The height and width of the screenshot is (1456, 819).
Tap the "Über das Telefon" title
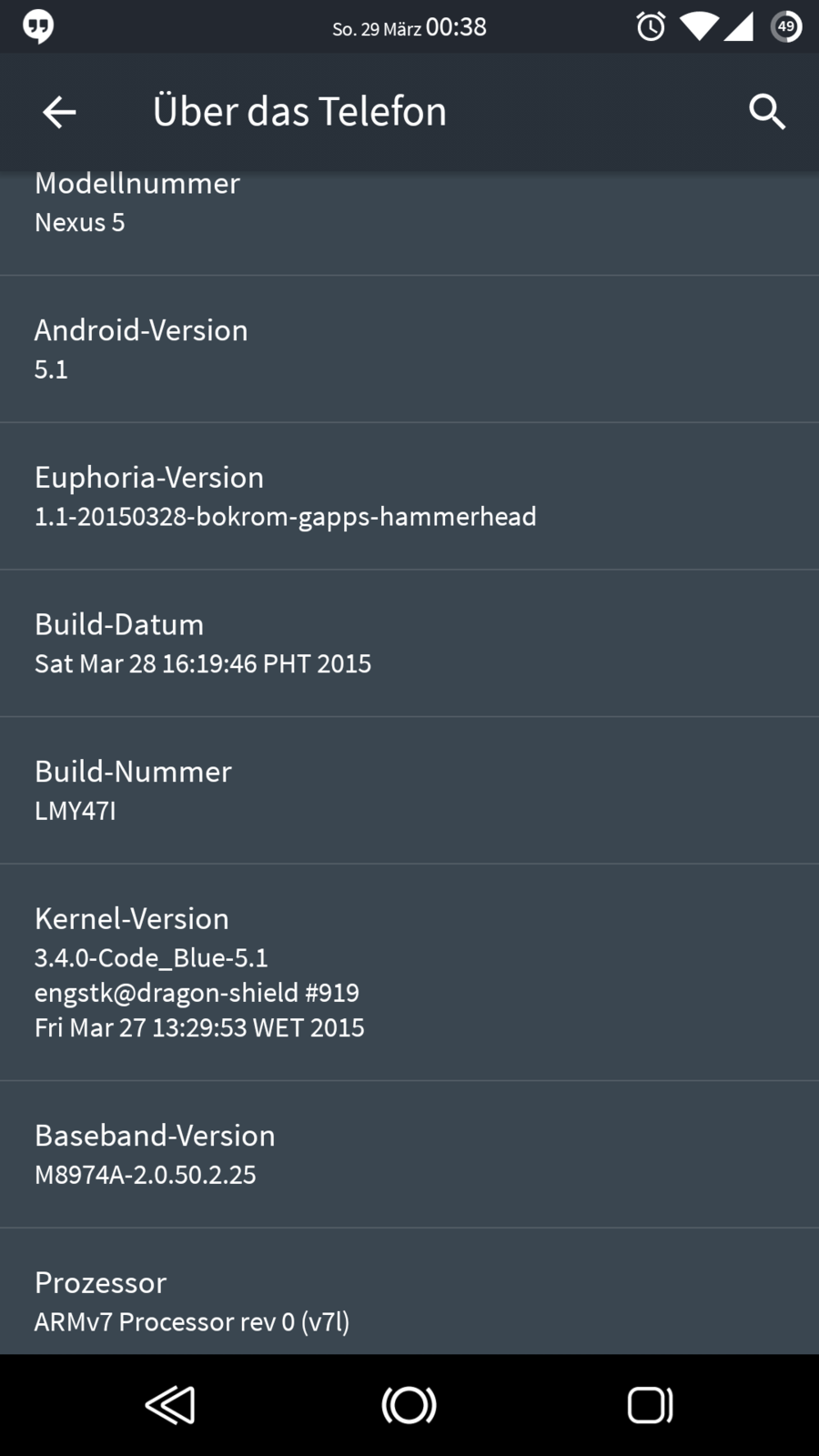[x=299, y=112]
